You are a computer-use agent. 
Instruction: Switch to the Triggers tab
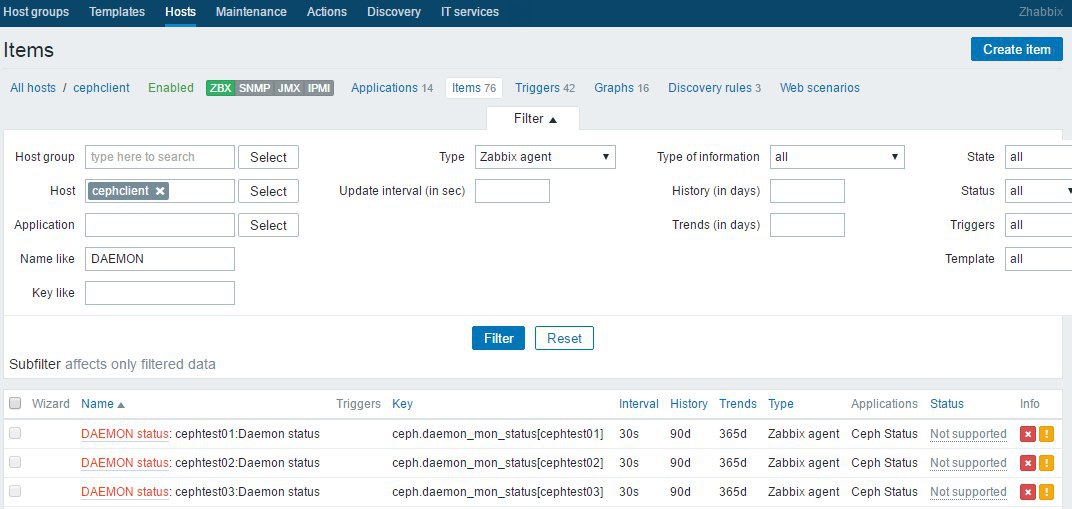537,88
